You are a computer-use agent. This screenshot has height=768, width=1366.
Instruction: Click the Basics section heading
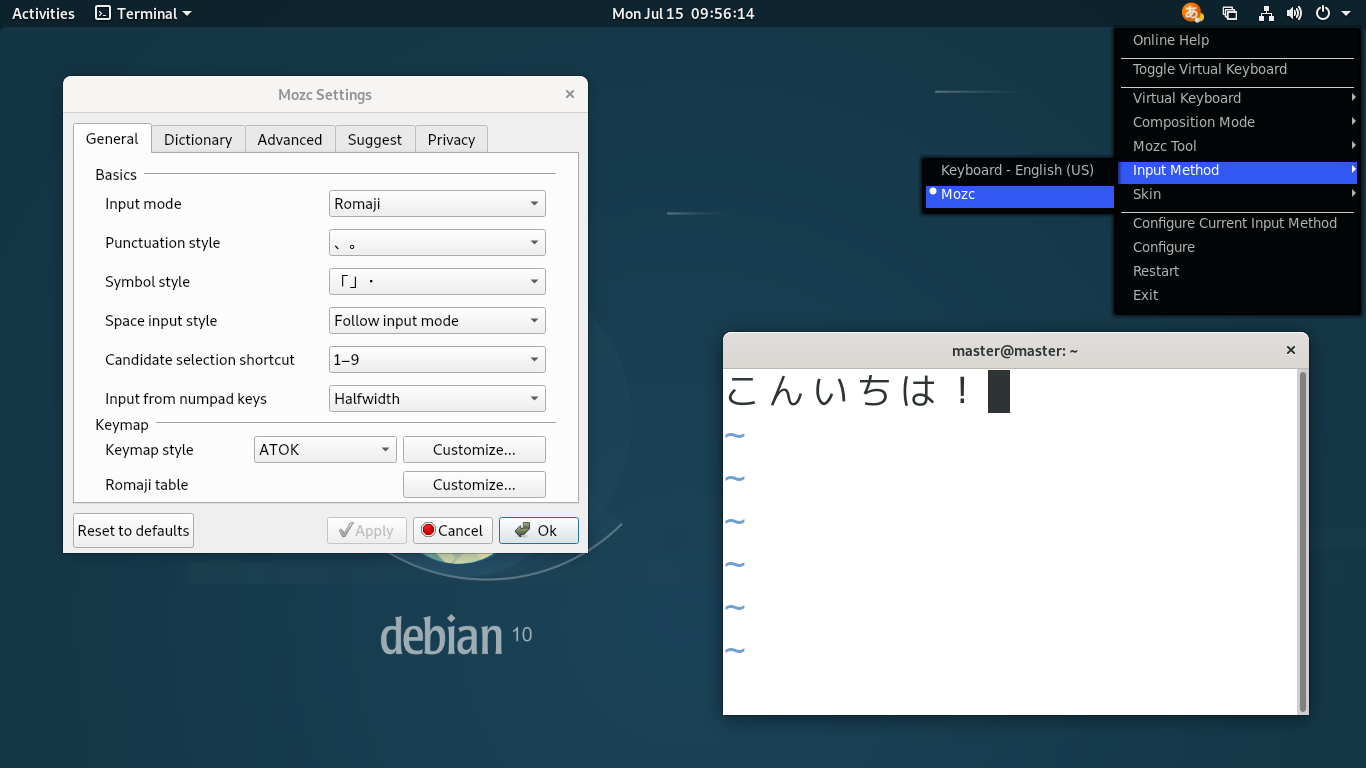(x=116, y=175)
